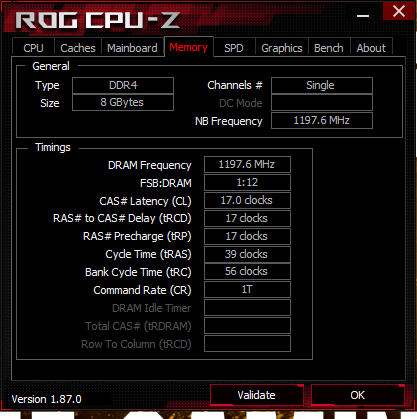Show the About tab
This screenshot has width=417, height=419.
[x=371, y=48]
